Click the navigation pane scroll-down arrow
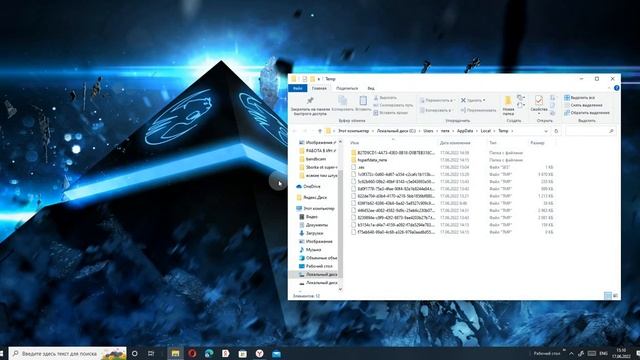 [340, 289]
